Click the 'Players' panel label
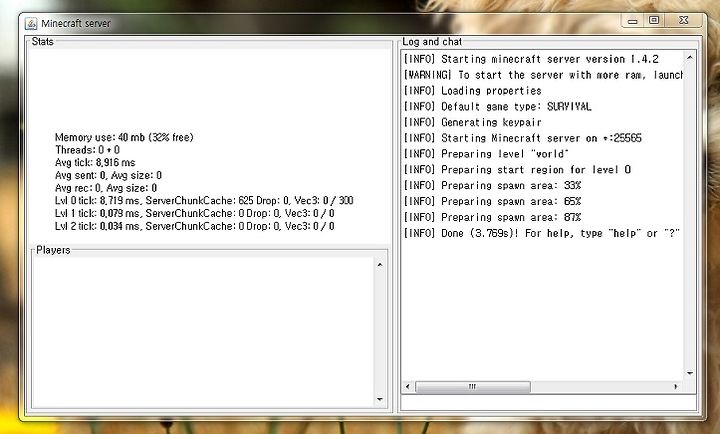This screenshot has width=720, height=434. [53, 250]
